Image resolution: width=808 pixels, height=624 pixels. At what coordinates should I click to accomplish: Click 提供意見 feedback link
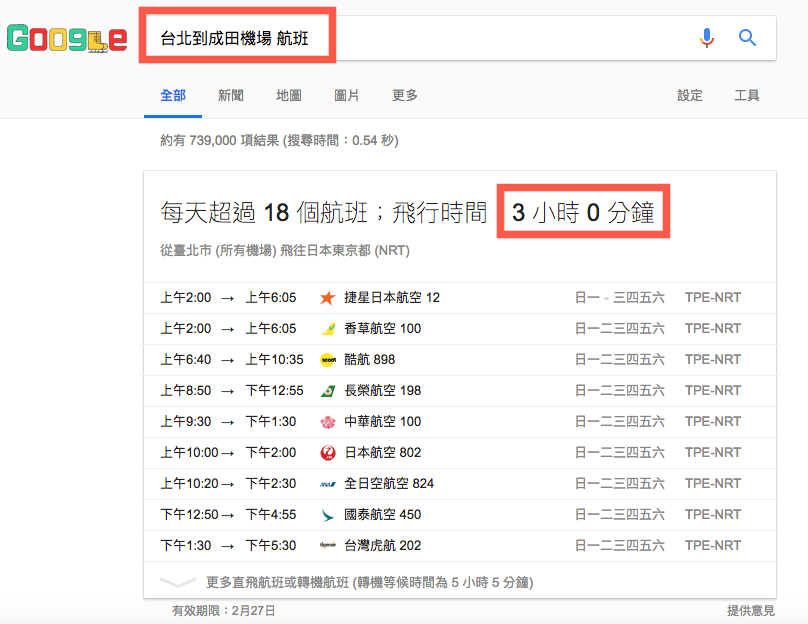[750, 611]
